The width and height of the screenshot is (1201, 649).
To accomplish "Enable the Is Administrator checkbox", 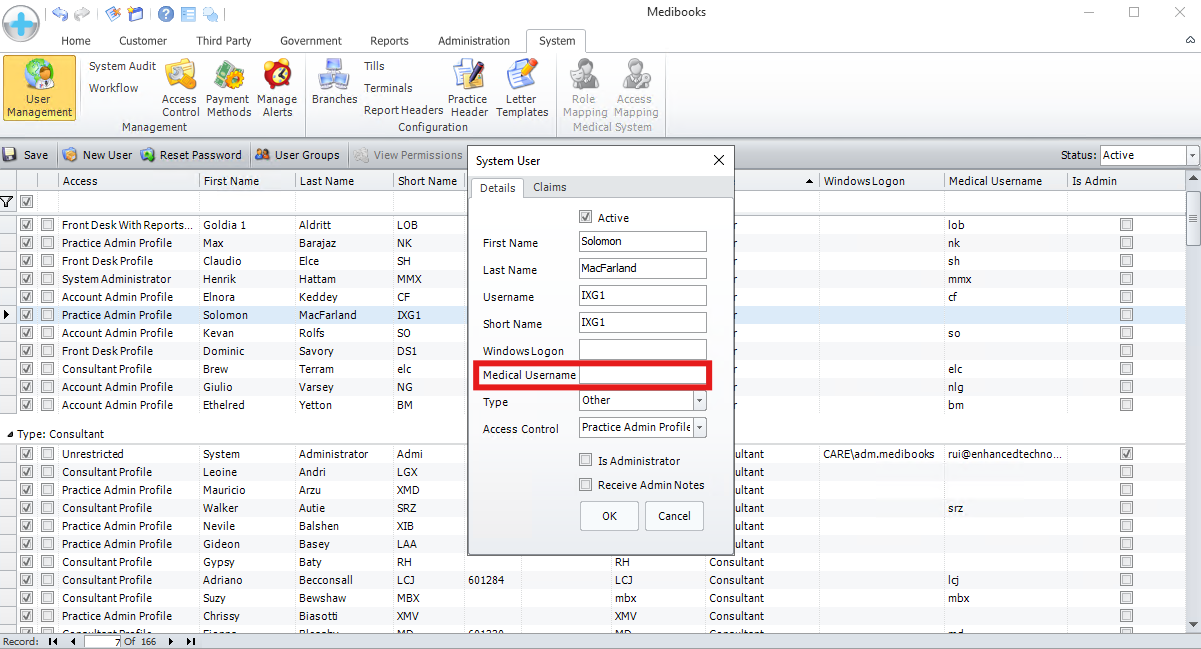I will [586, 461].
